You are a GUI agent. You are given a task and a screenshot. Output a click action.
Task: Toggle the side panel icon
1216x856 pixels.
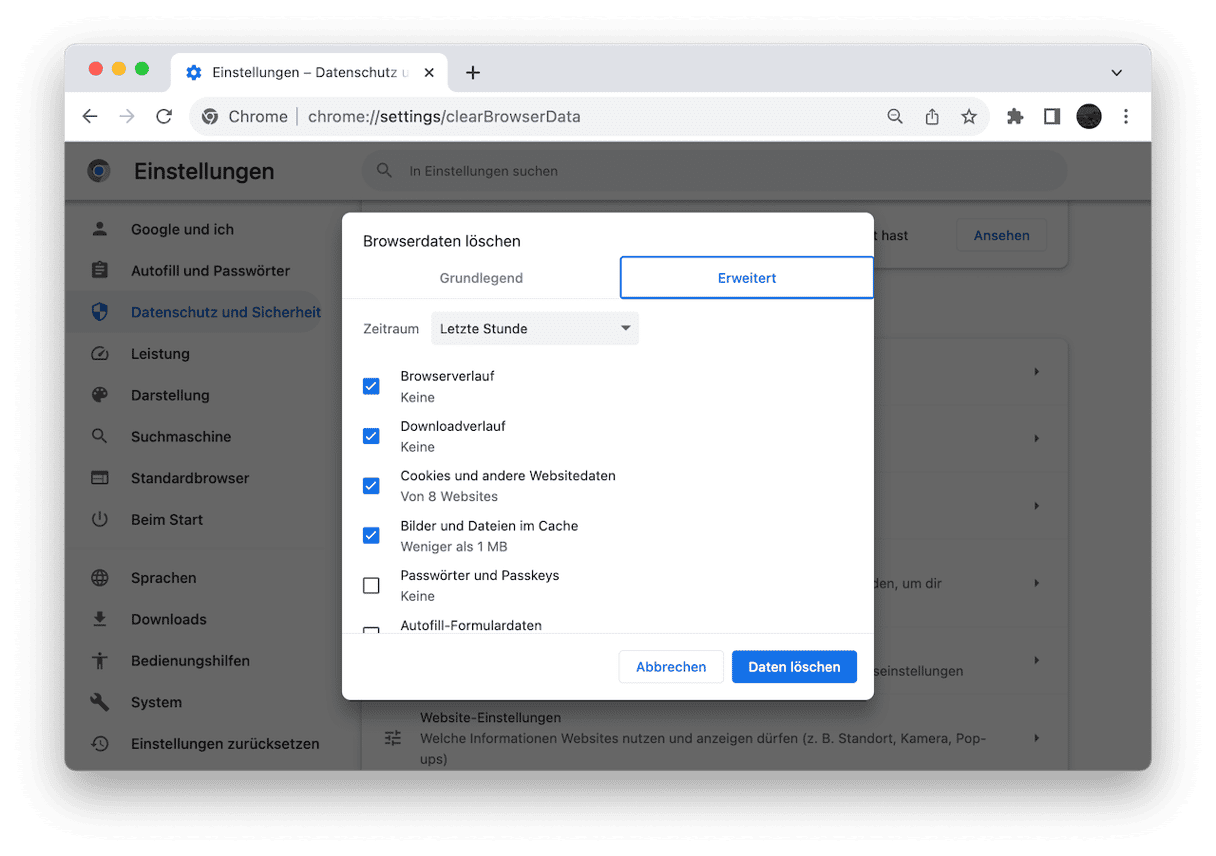coord(1051,117)
